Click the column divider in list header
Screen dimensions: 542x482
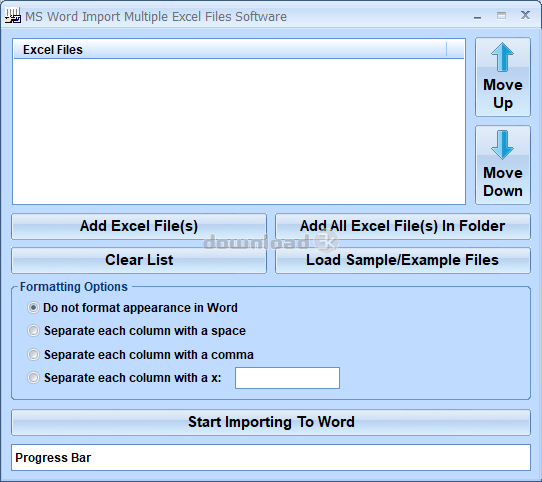[x=446, y=49]
